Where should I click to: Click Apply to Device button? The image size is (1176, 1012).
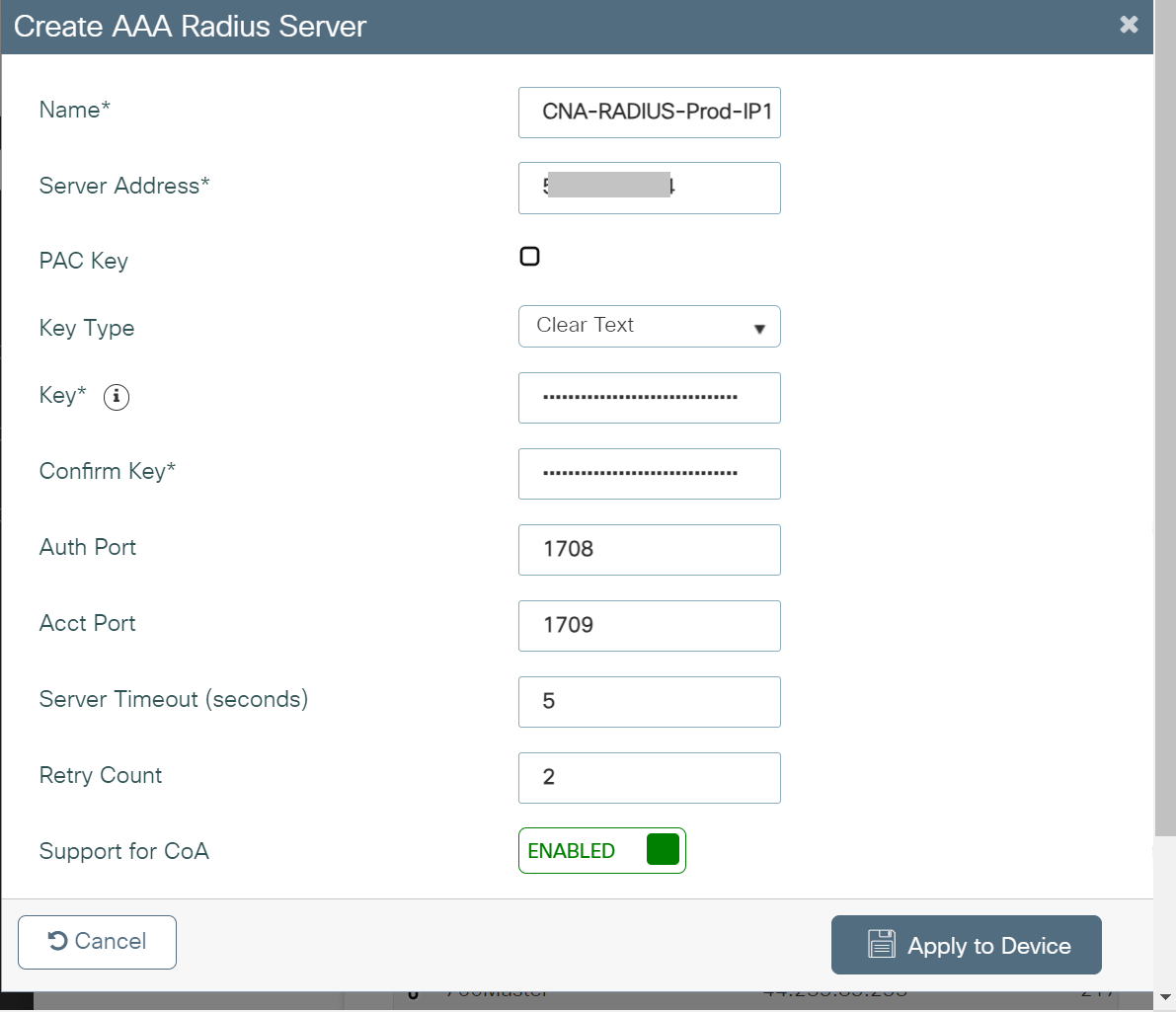(x=966, y=945)
